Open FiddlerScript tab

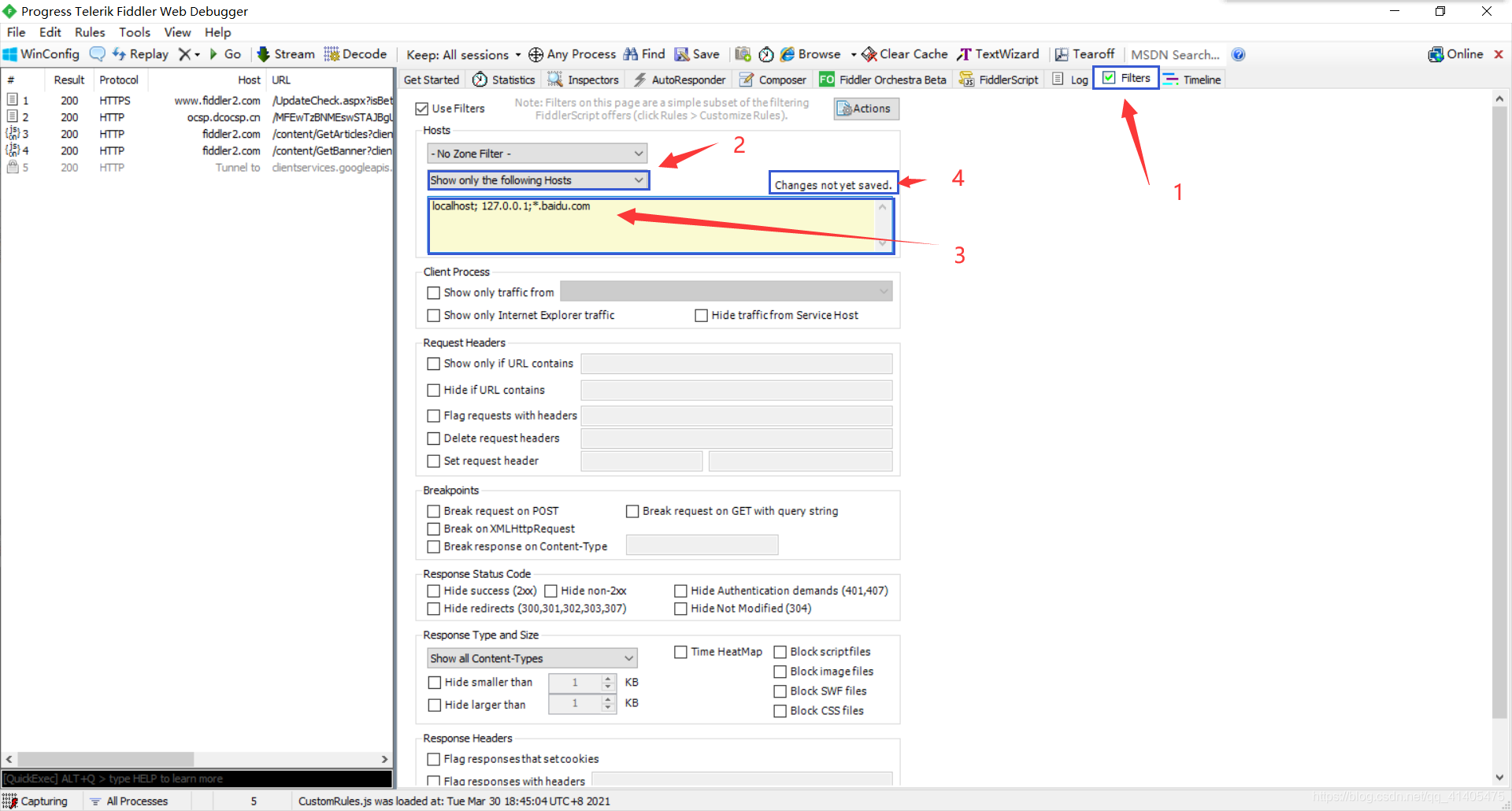(x=999, y=80)
